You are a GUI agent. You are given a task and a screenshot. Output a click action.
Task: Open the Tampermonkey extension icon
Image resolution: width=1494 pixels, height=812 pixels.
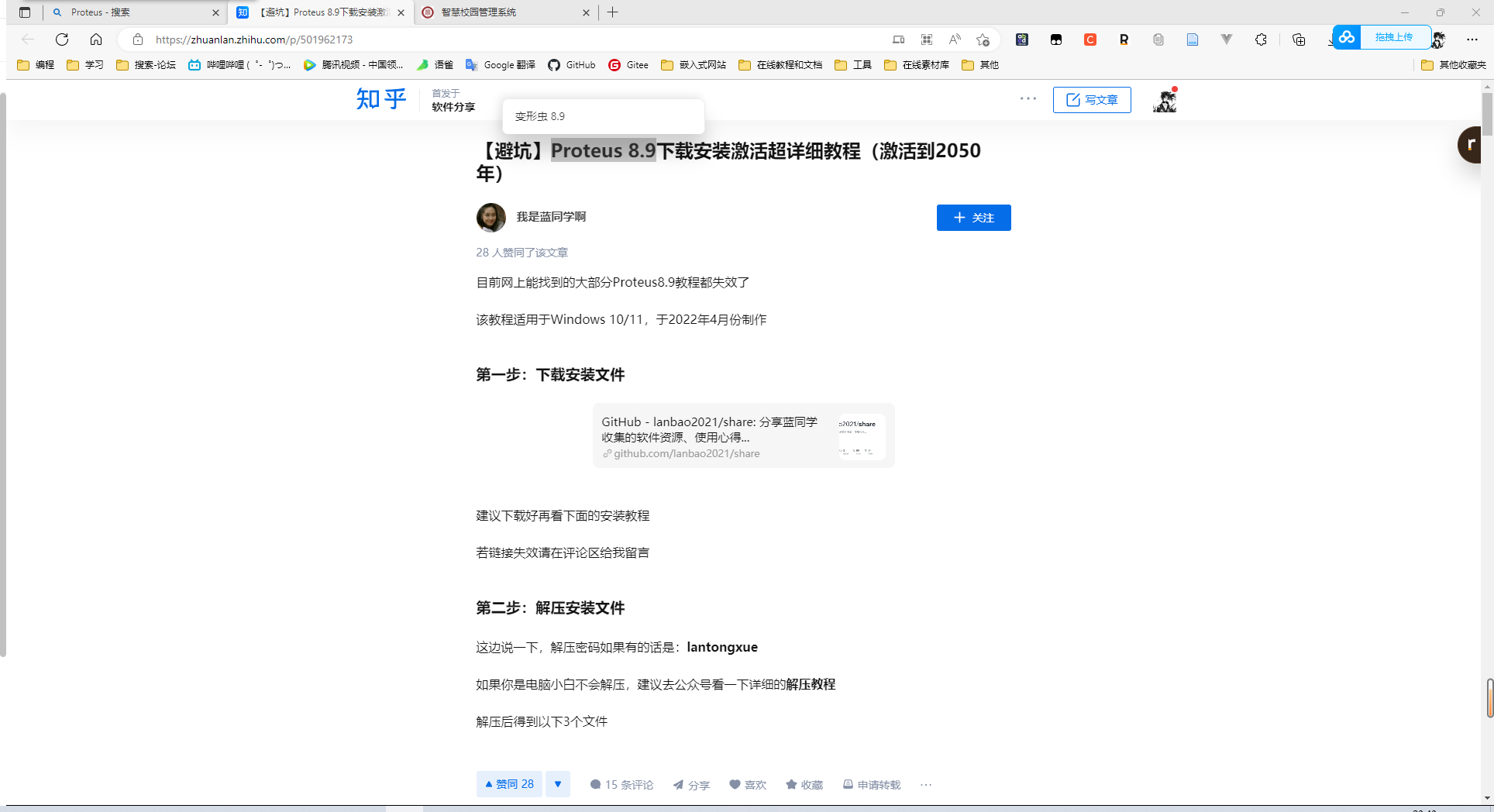(x=1055, y=40)
